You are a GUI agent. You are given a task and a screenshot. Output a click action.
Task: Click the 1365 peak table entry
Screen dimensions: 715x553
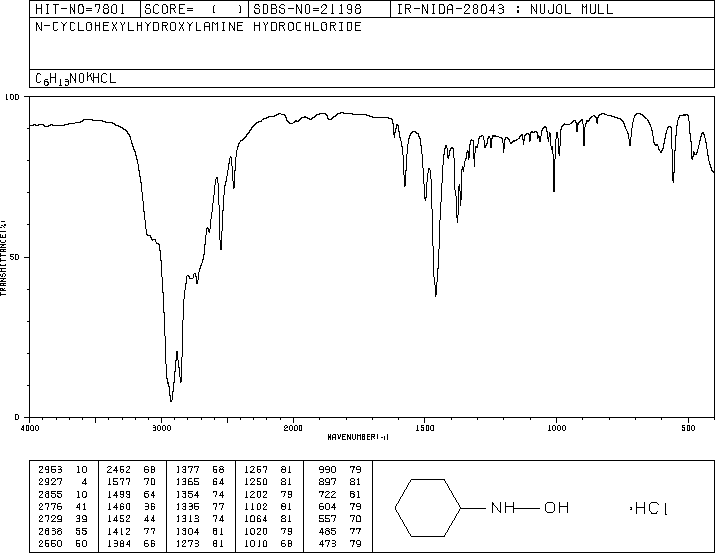(x=200, y=482)
